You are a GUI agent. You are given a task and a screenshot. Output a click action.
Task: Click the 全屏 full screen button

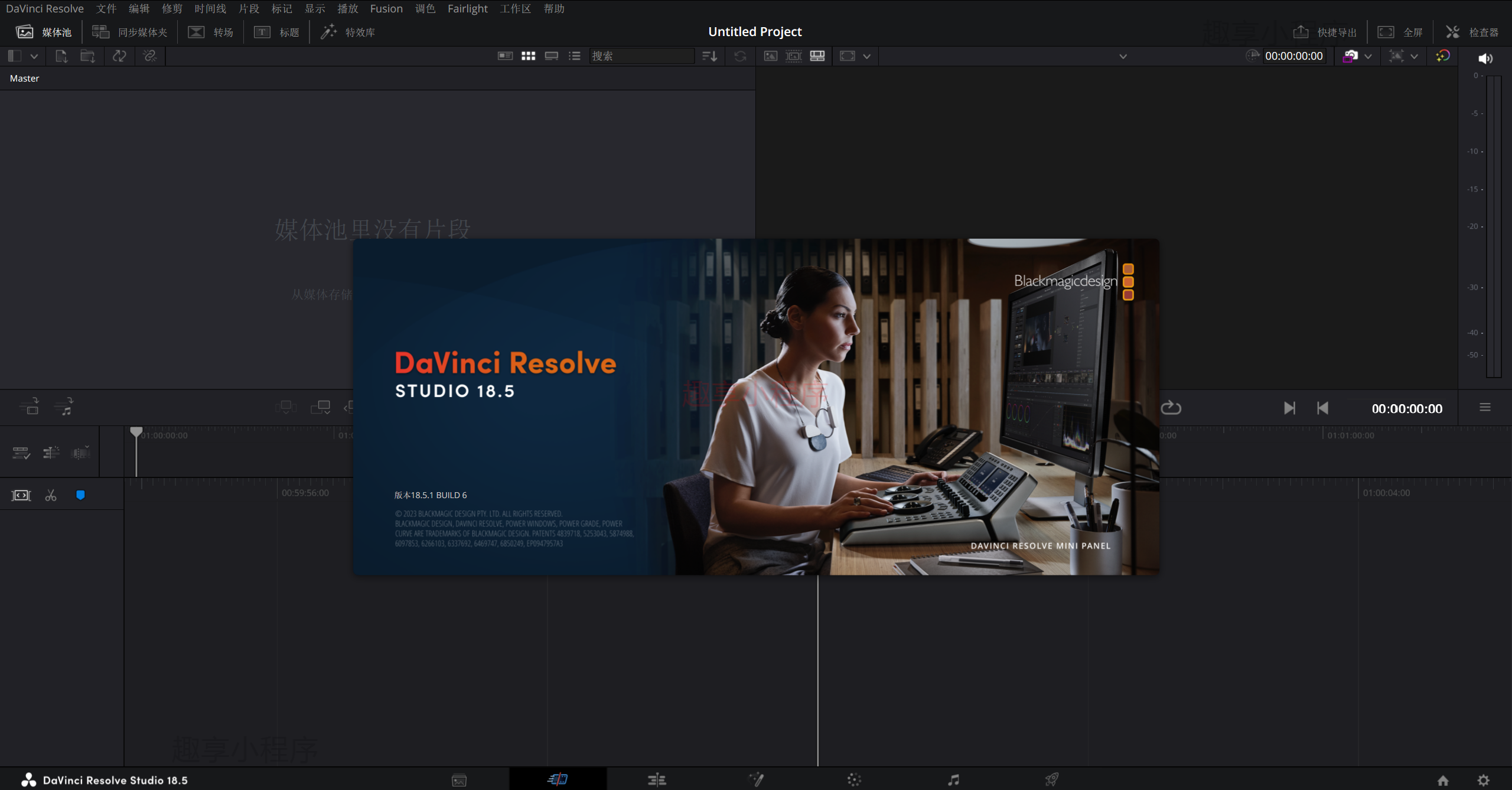pos(1400,32)
